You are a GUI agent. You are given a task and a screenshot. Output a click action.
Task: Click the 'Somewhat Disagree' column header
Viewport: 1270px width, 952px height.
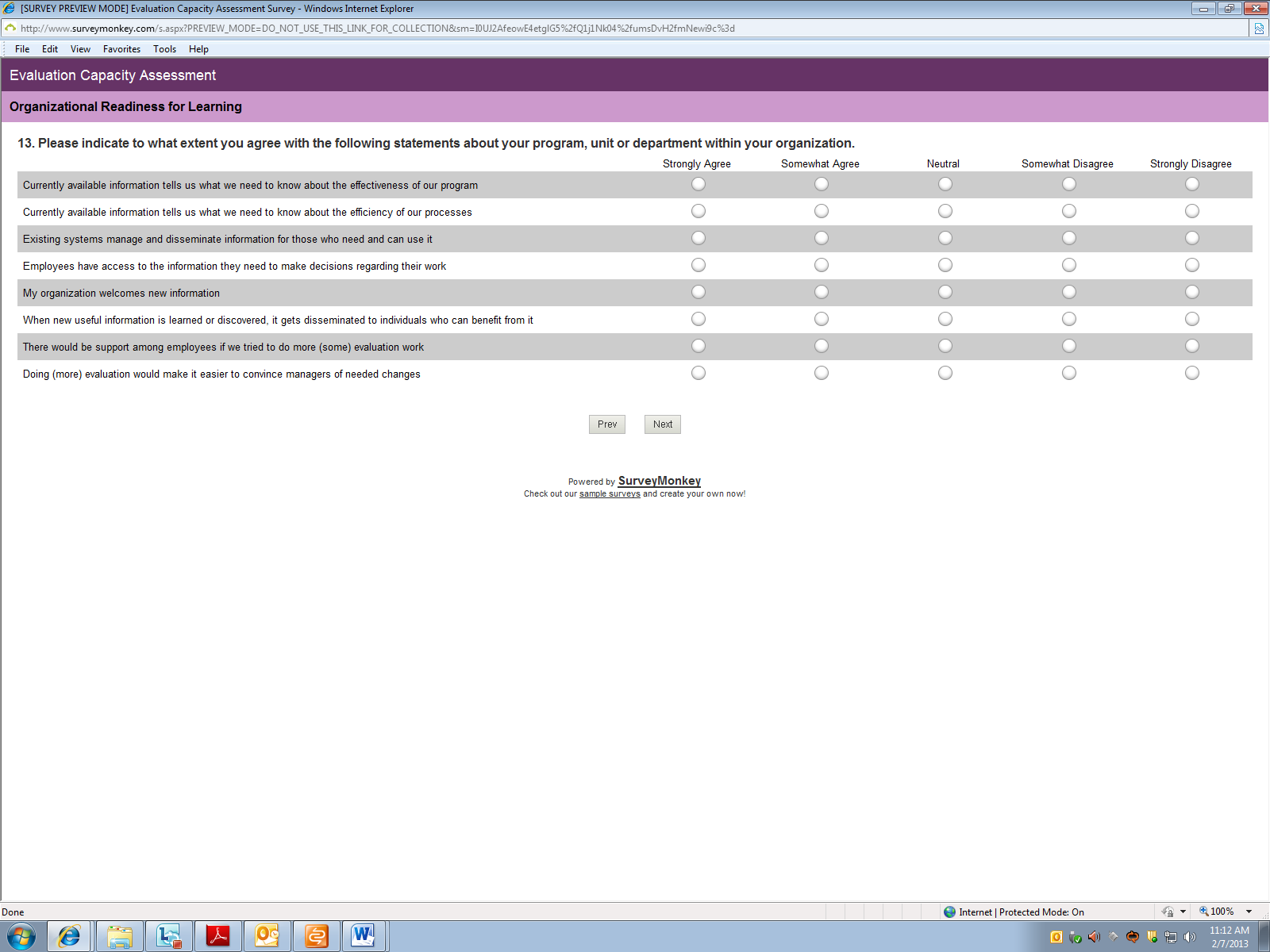coord(1068,163)
